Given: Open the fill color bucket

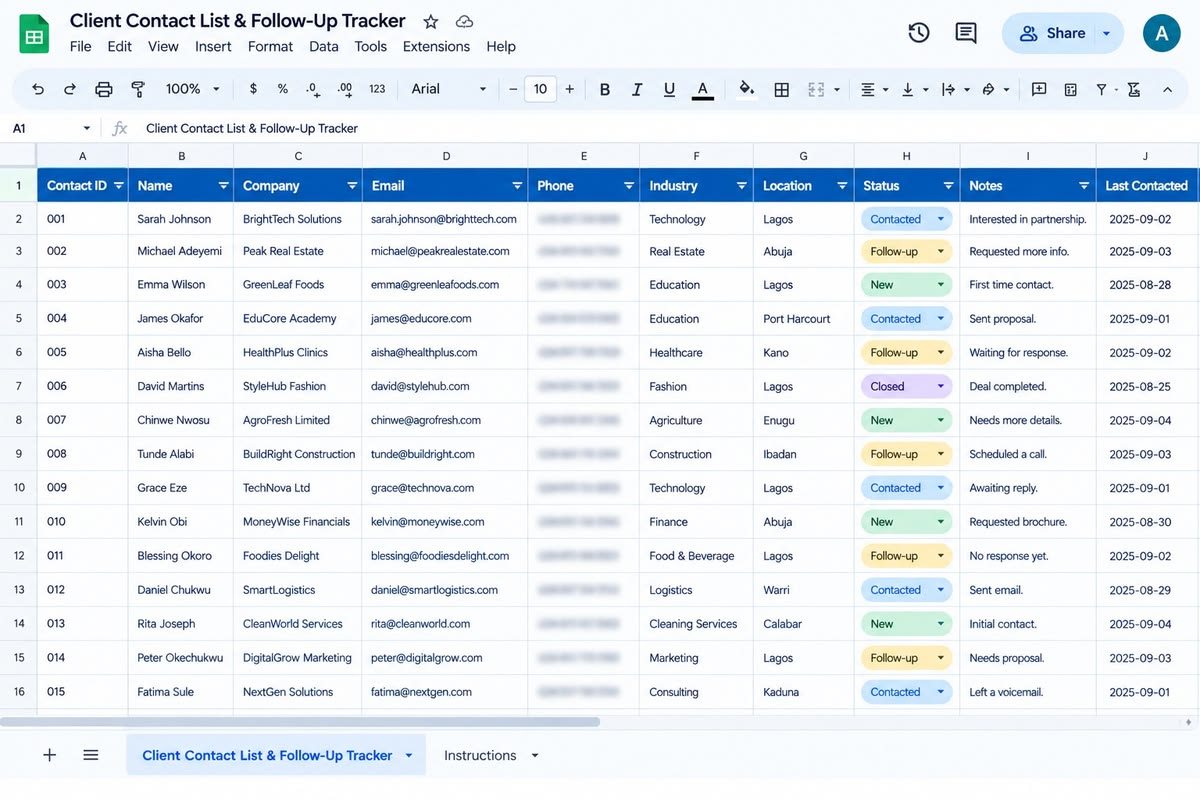Looking at the screenshot, I should 747,89.
